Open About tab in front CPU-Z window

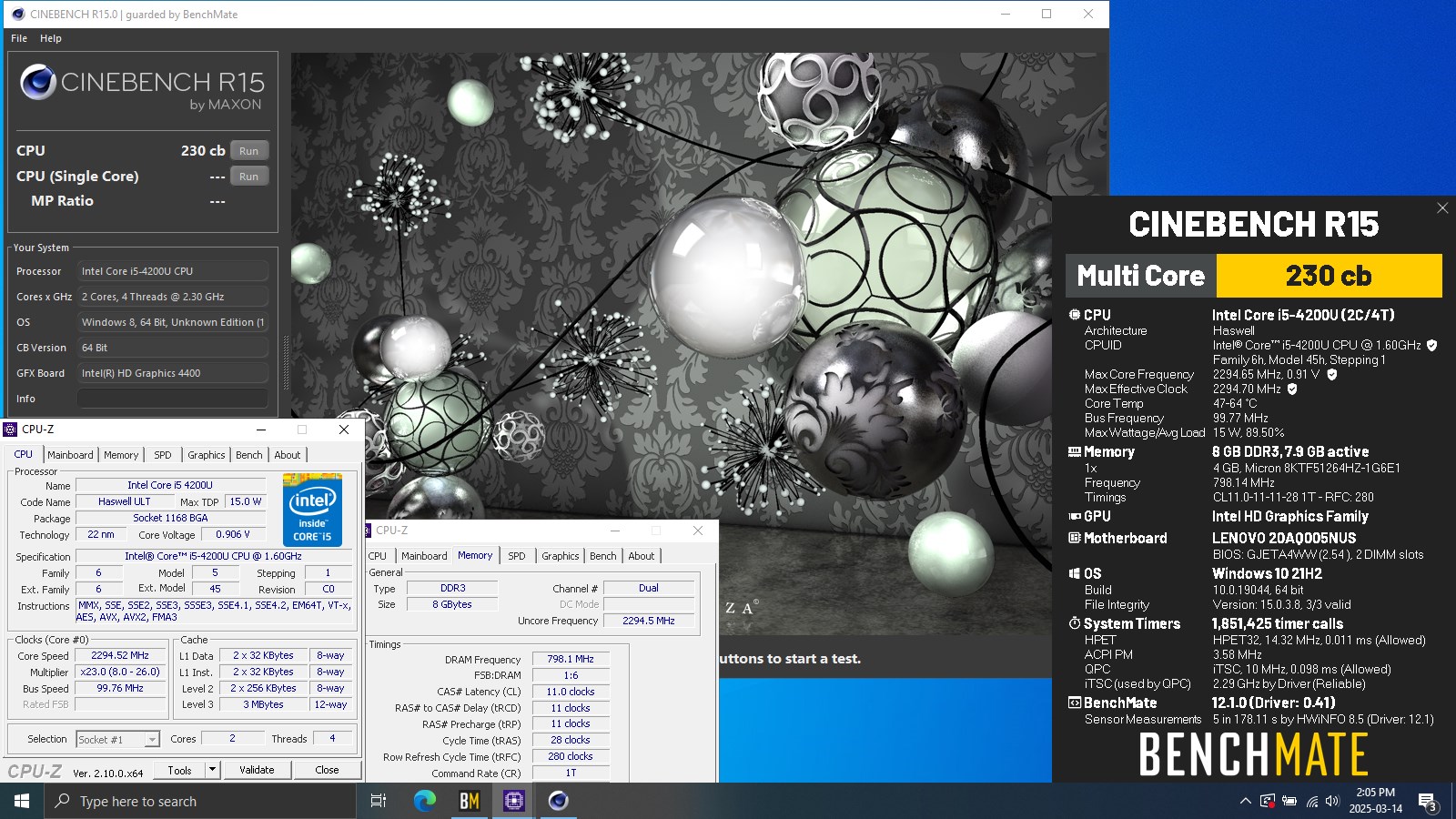(288, 455)
